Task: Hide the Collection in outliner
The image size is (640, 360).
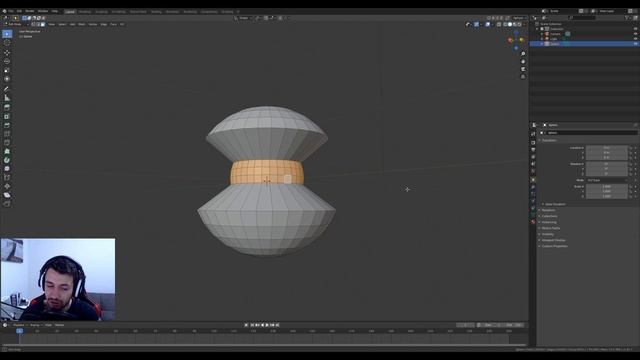Action: (636, 29)
